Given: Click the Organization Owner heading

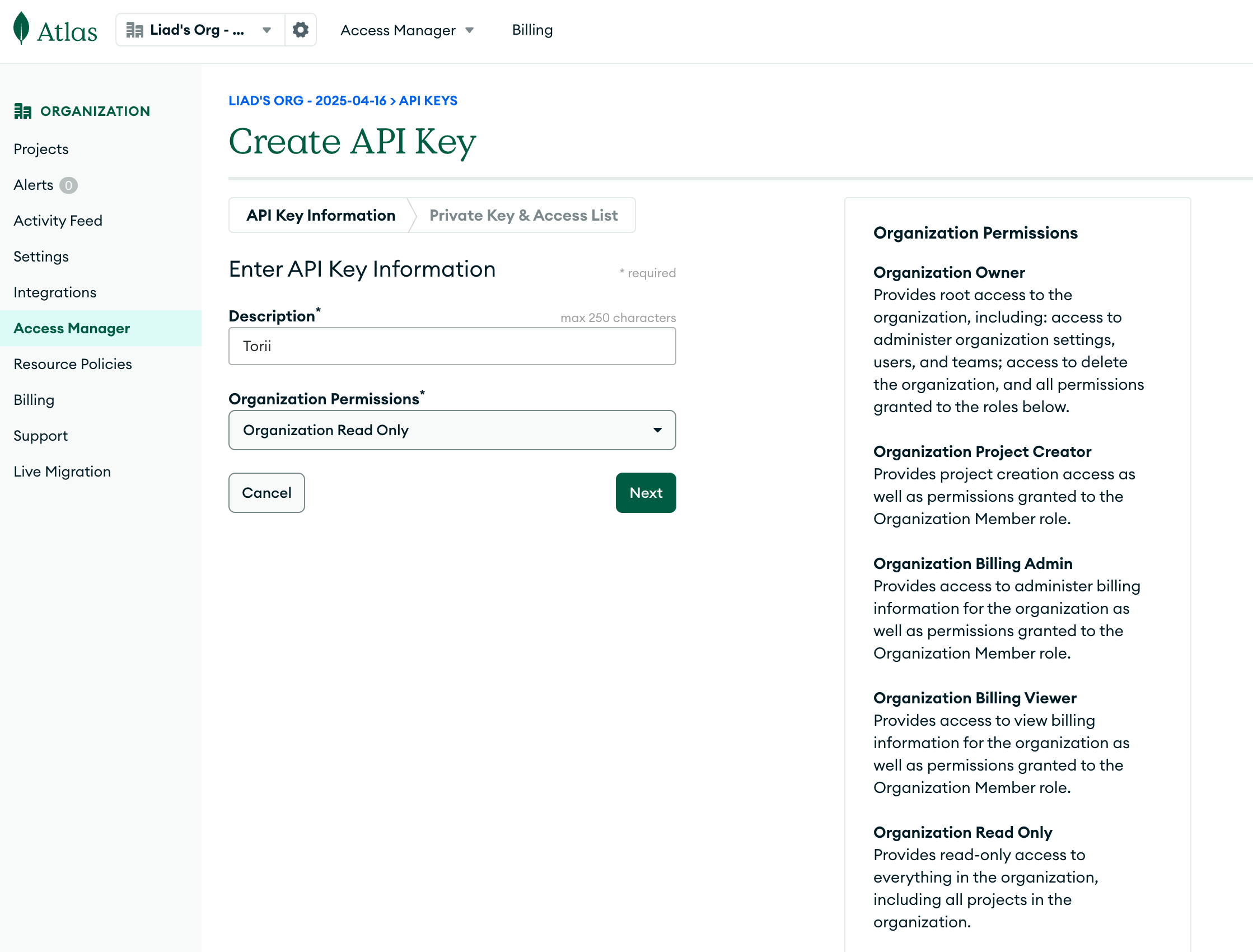Looking at the screenshot, I should pos(950,273).
